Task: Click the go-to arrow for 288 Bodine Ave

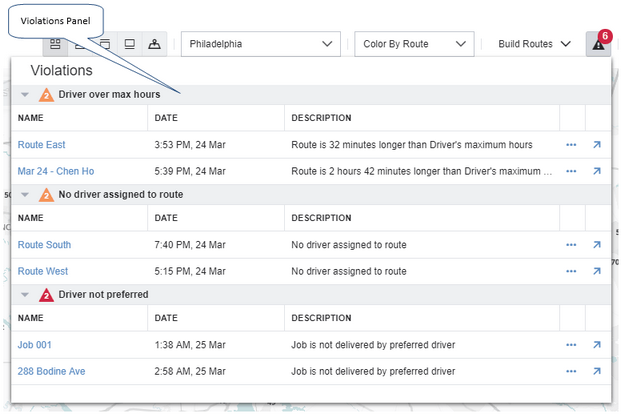Action: (x=597, y=371)
